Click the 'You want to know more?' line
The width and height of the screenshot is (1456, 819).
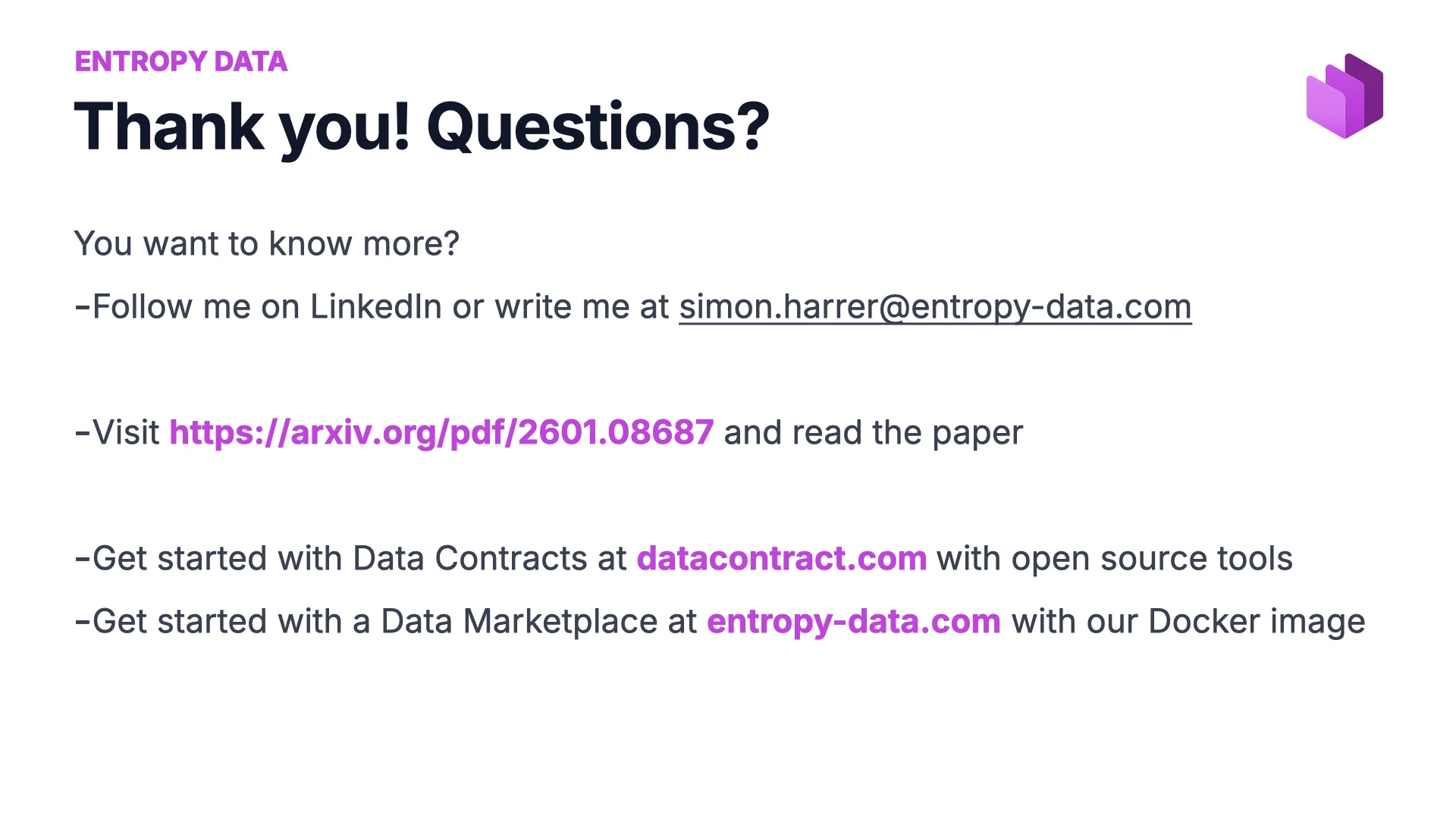click(x=266, y=244)
